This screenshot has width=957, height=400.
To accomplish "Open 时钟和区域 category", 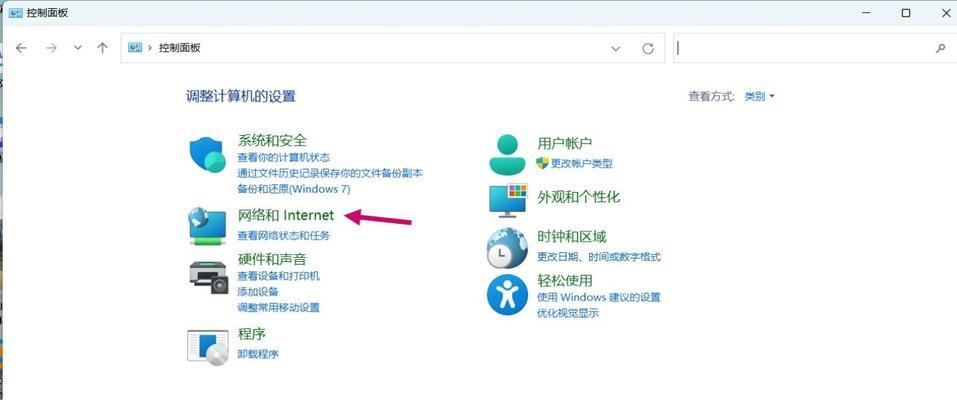I will [x=571, y=236].
